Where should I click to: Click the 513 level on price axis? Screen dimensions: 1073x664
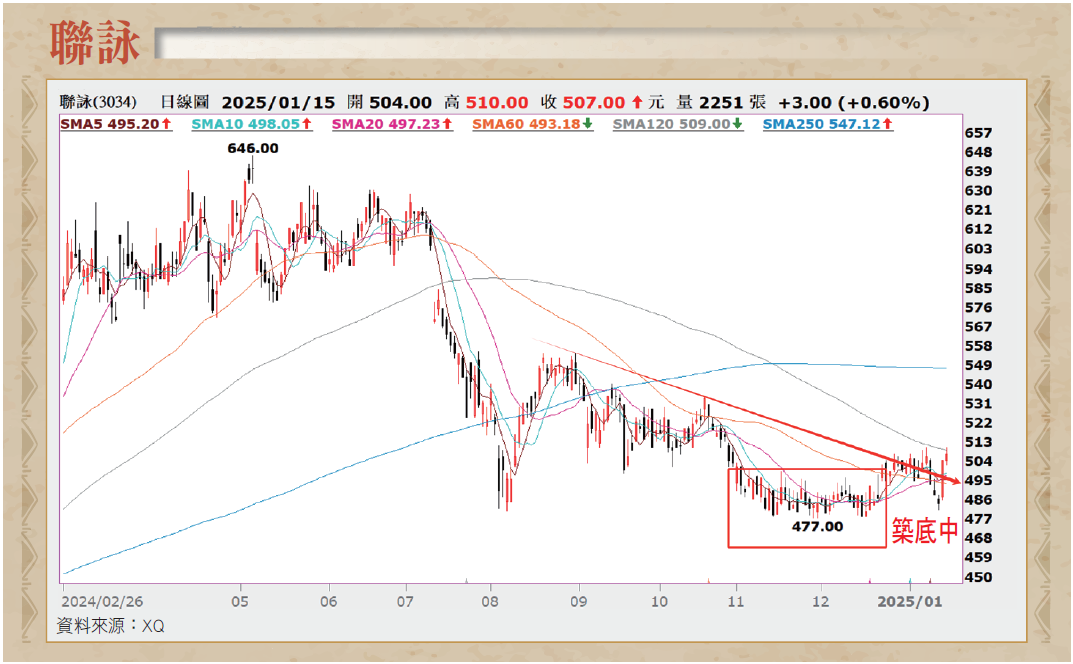coord(978,442)
